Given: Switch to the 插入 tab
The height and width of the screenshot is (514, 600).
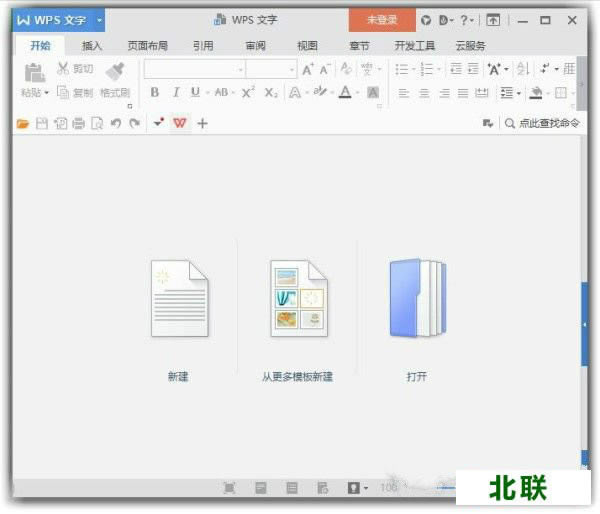Looking at the screenshot, I should click(x=92, y=46).
